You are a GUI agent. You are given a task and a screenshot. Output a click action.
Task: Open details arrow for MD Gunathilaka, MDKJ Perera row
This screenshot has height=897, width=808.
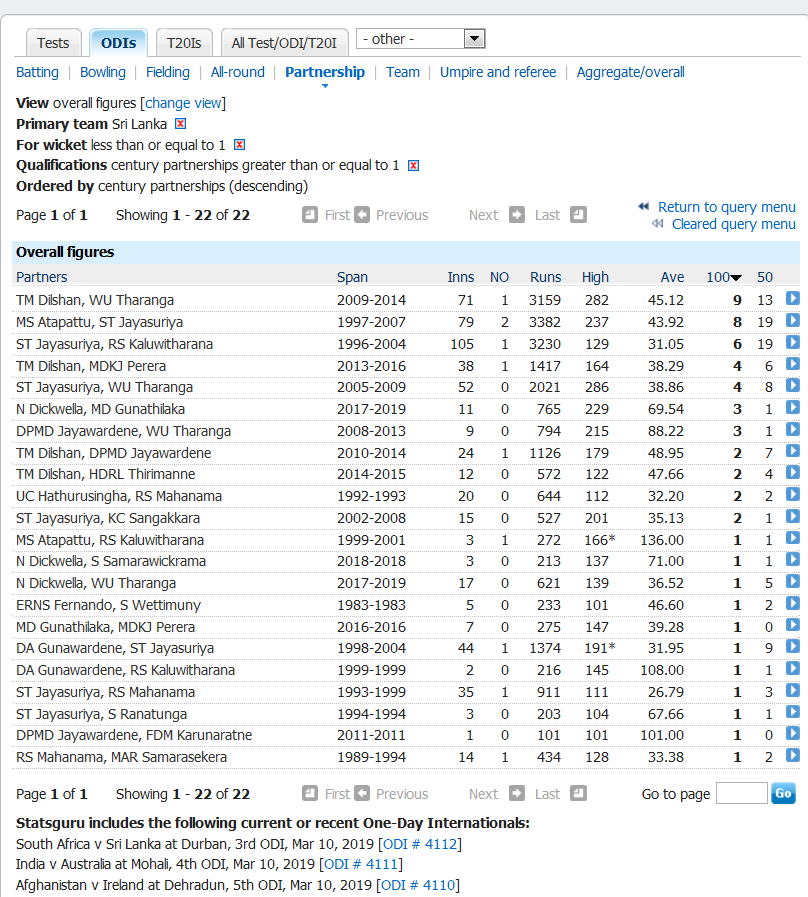click(793, 625)
